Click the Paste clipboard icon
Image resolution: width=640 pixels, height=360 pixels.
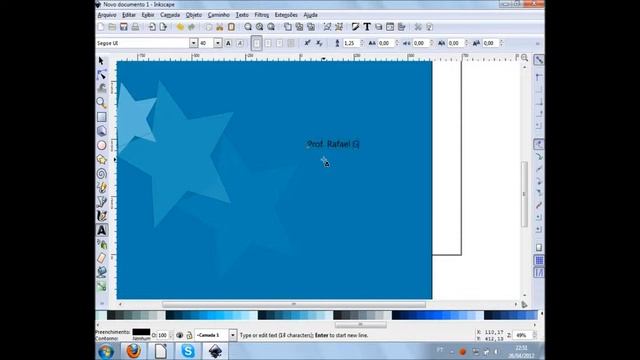pyautogui.click(x=231, y=27)
